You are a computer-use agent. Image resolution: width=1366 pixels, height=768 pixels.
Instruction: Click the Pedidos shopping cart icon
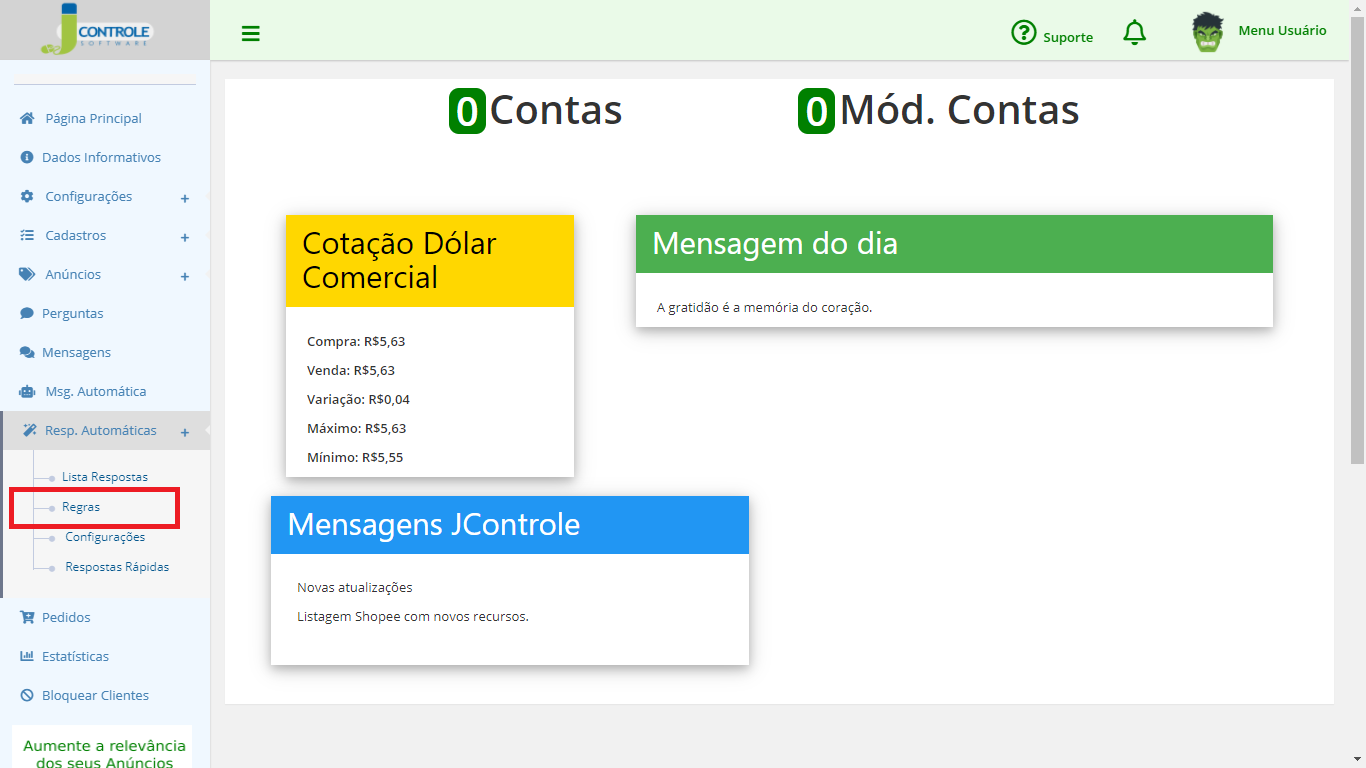point(27,617)
